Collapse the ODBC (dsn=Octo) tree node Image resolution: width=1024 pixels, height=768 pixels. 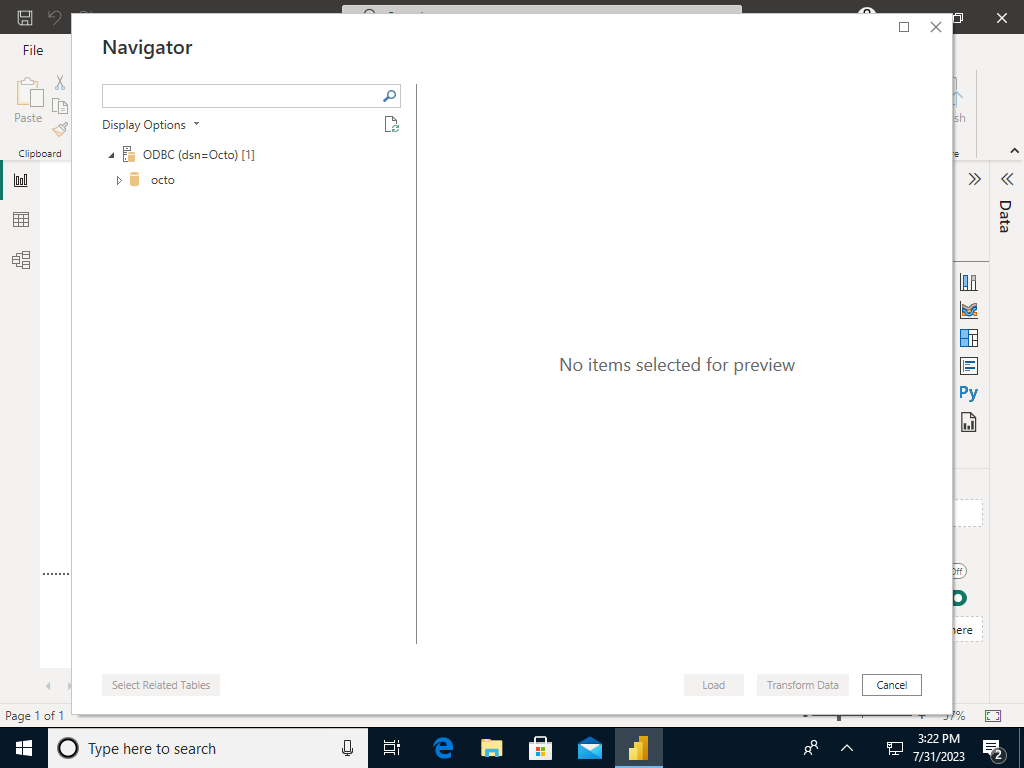111,154
